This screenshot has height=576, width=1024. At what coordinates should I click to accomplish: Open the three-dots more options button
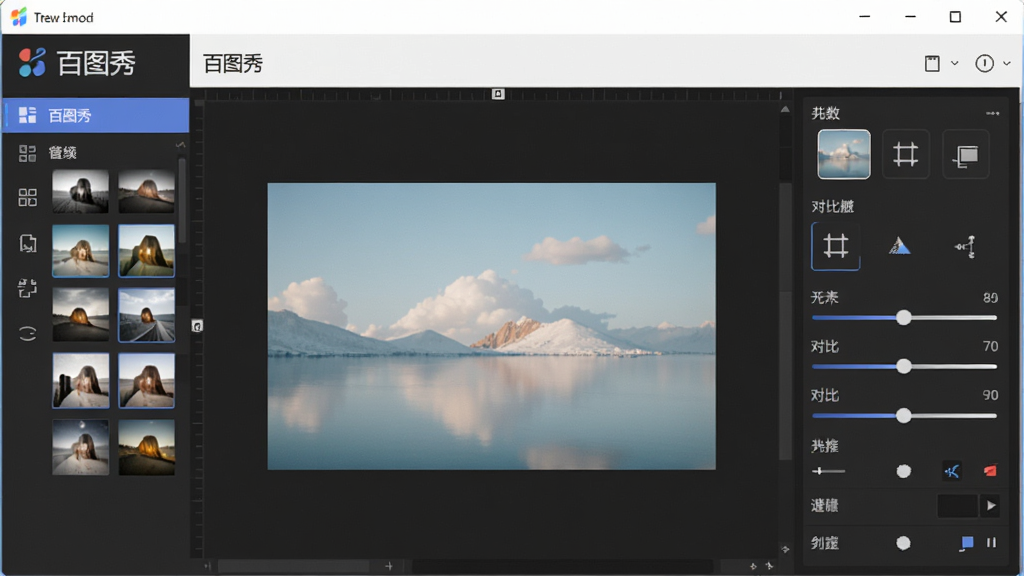click(993, 113)
